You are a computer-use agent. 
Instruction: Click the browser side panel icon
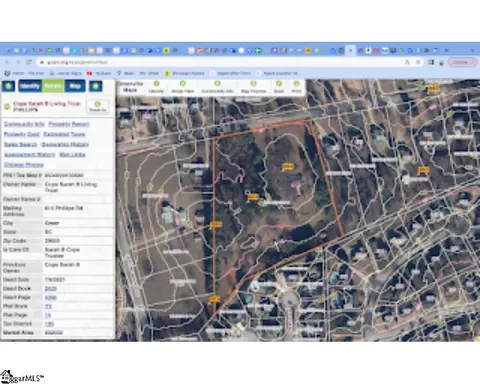431,62
